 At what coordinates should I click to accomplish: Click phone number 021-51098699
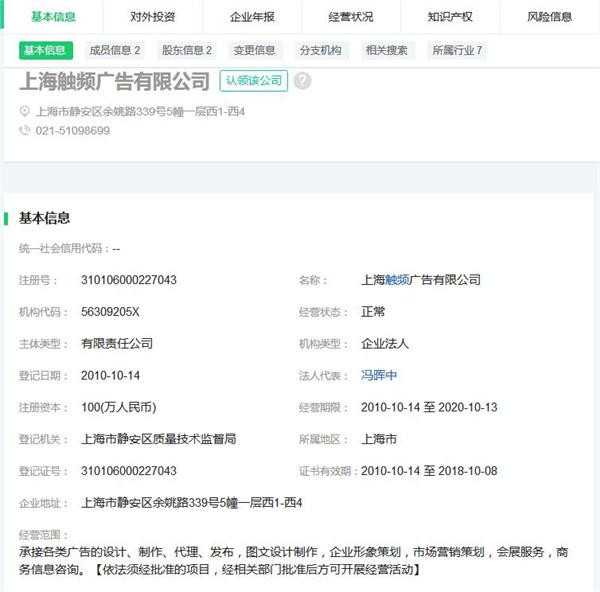pyautogui.click(x=73, y=131)
